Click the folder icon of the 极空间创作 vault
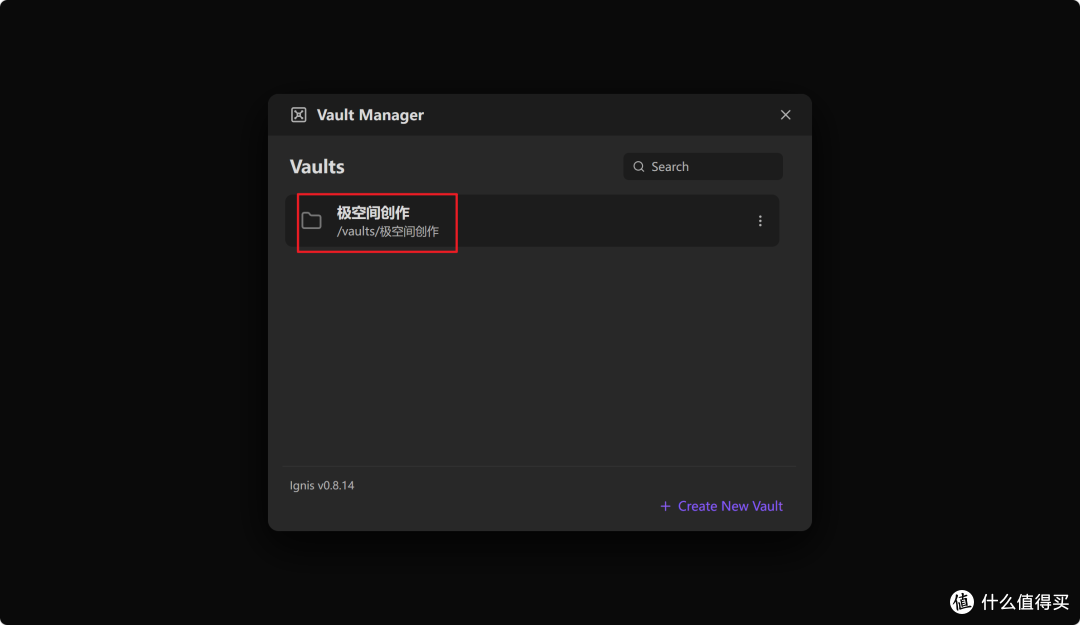 pyautogui.click(x=311, y=221)
